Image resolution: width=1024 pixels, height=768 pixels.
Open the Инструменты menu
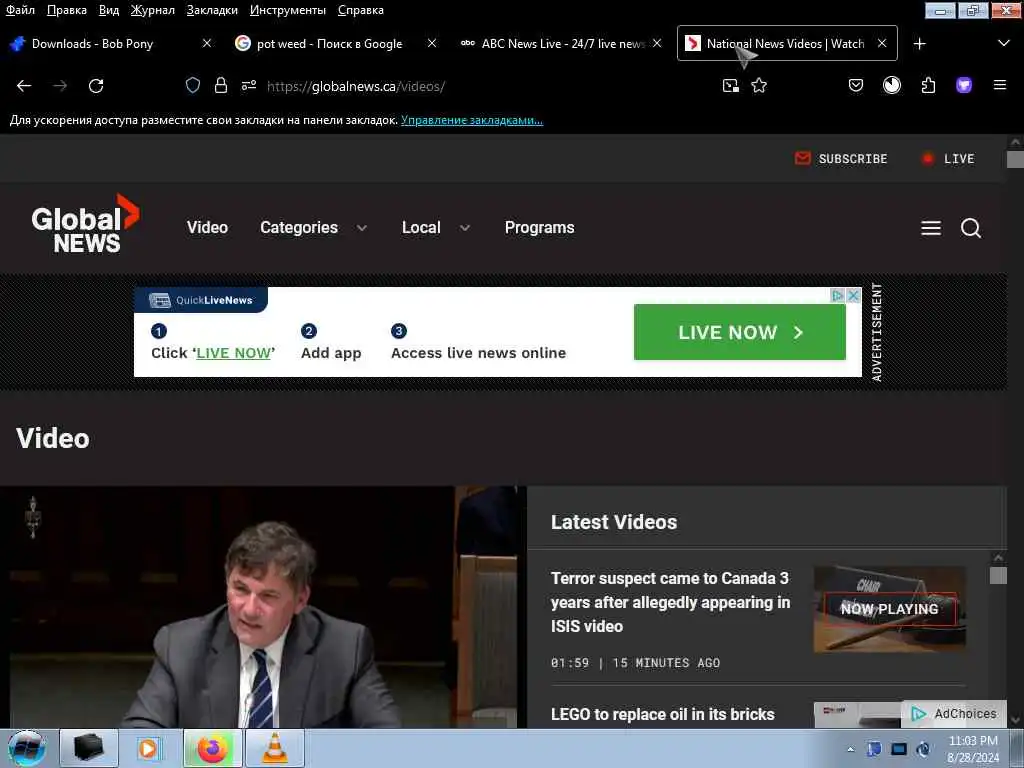coord(287,10)
